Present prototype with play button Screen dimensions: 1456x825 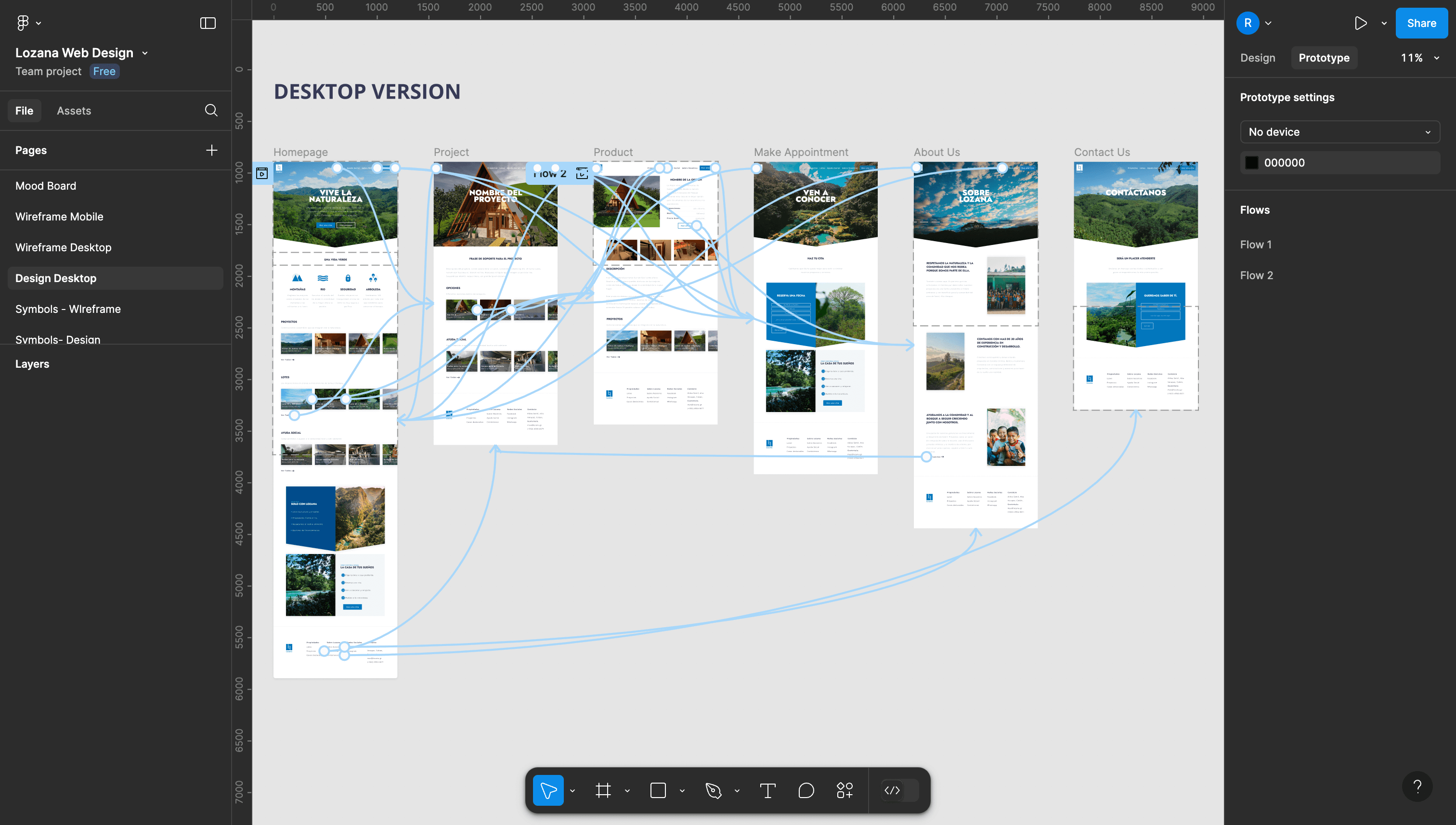(1360, 23)
